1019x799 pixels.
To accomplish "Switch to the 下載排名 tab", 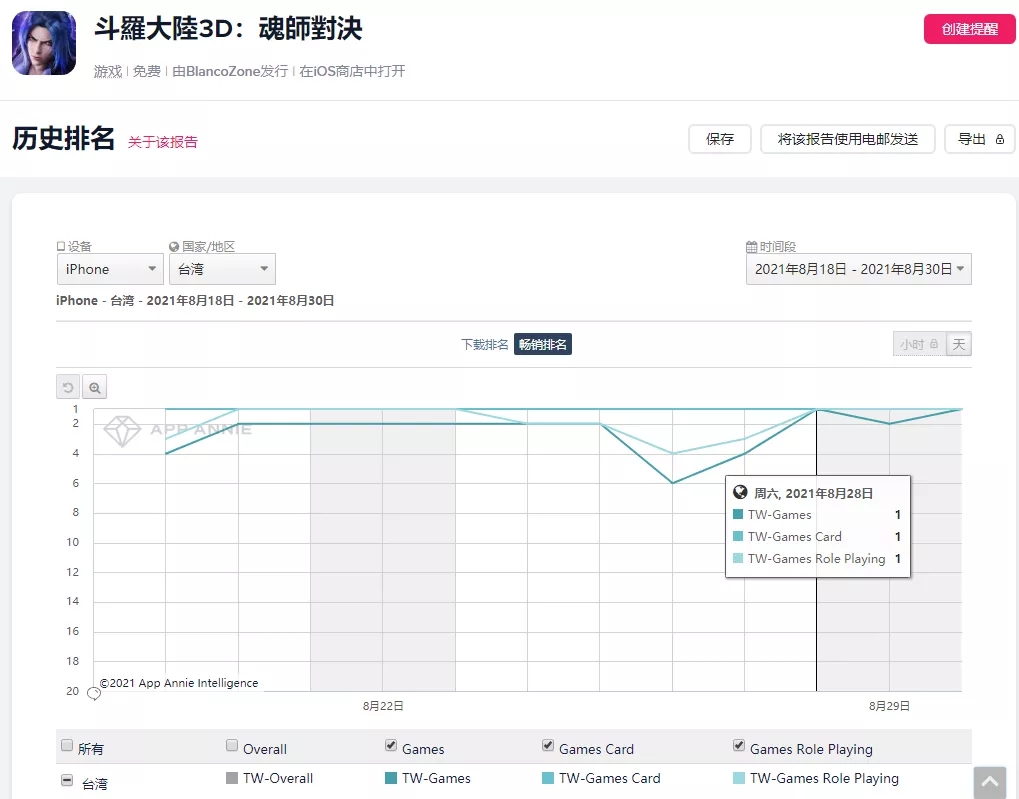I will (484, 344).
